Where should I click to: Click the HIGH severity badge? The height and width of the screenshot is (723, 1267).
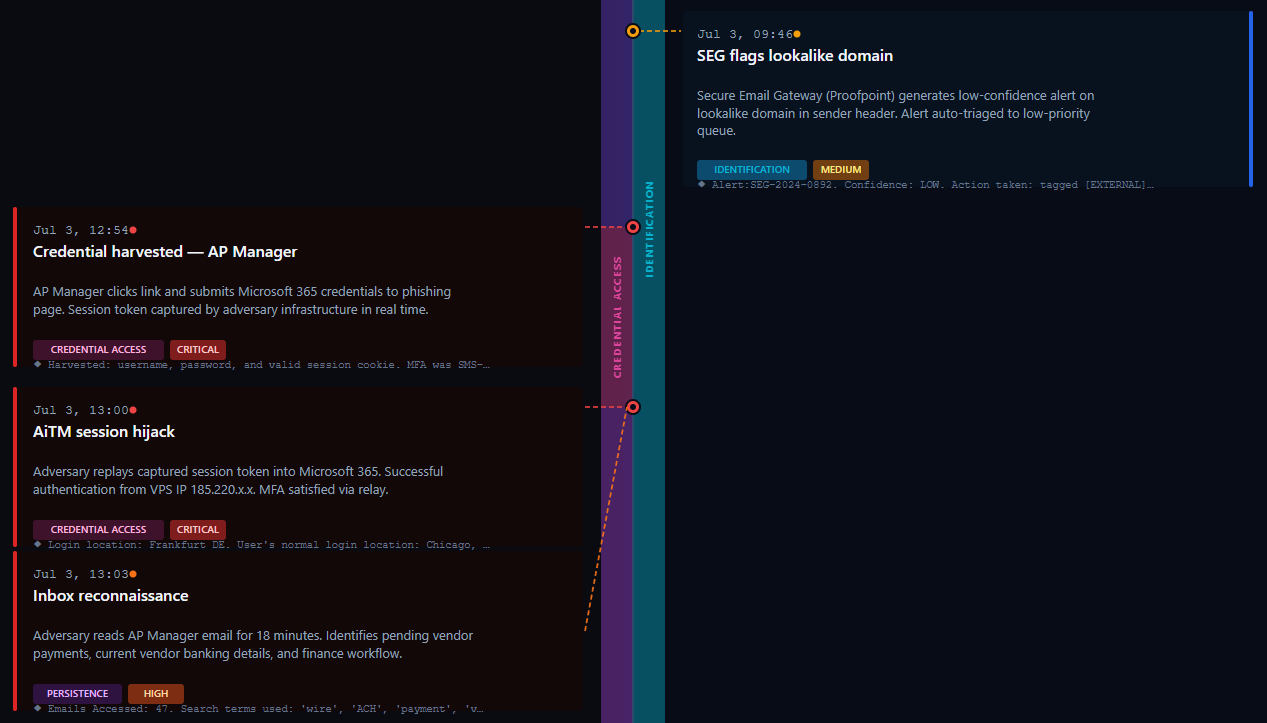156,694
